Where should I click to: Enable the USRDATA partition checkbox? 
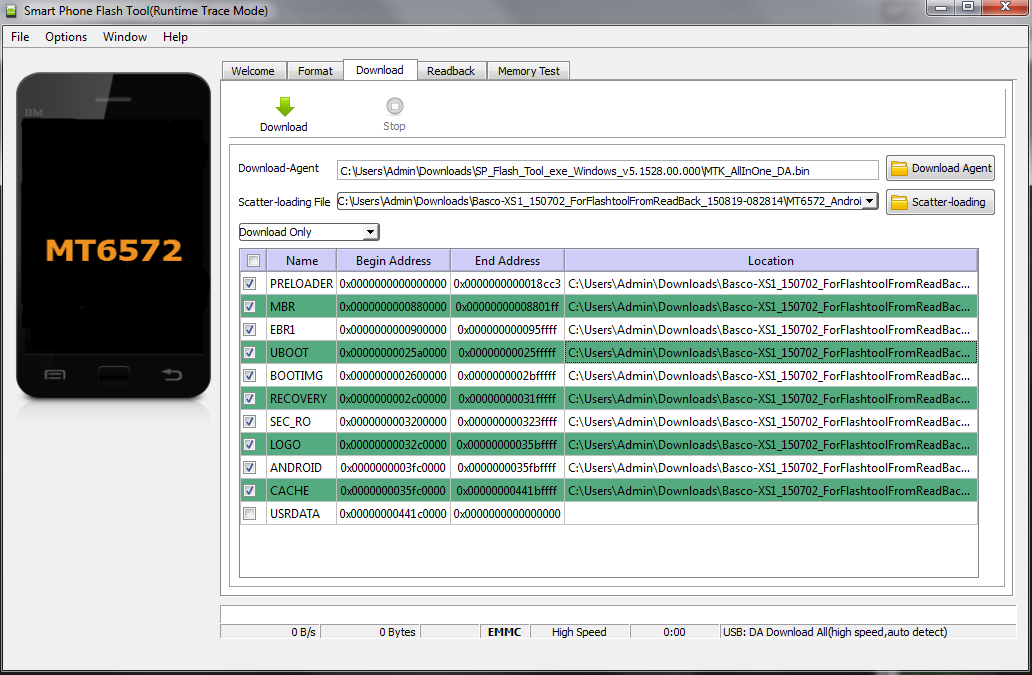point(250,514)
